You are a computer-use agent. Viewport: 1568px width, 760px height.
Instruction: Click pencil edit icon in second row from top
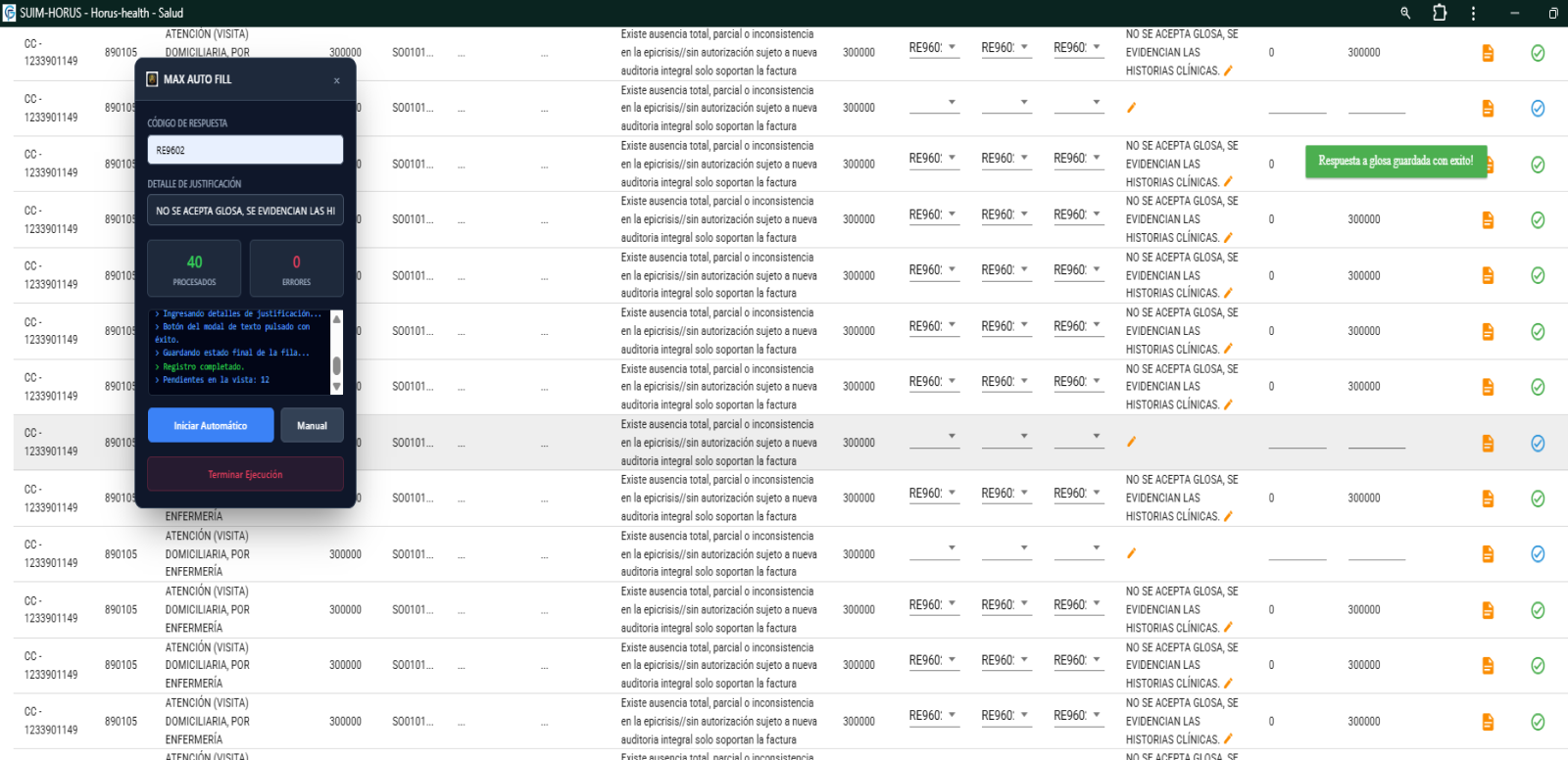tap(1131, 108)
